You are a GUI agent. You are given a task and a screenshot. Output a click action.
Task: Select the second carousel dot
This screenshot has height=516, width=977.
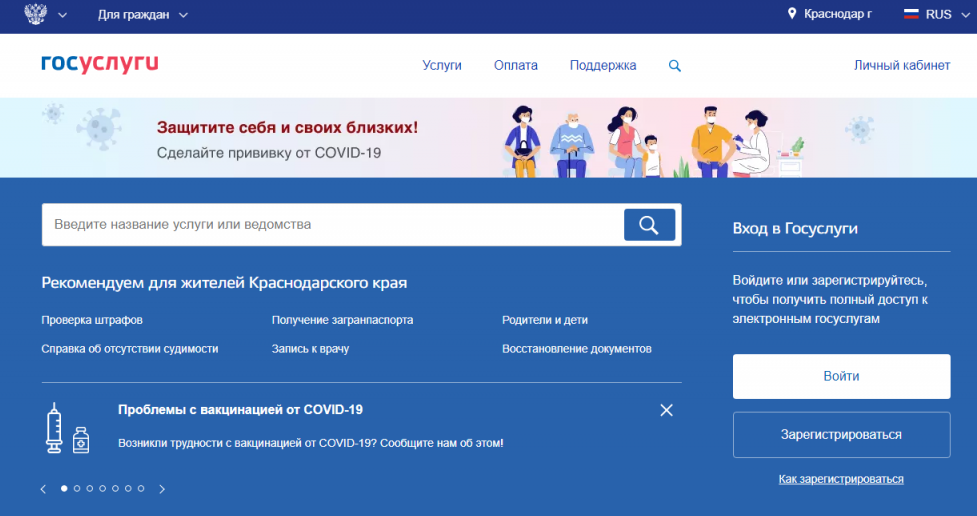(x=77, y=489)
